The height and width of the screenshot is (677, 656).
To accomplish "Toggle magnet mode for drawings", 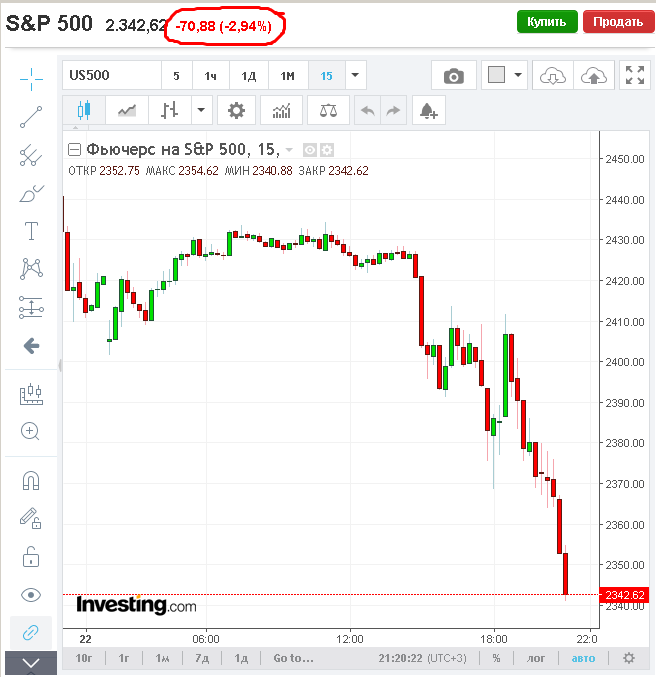I will tap(31, 481).
